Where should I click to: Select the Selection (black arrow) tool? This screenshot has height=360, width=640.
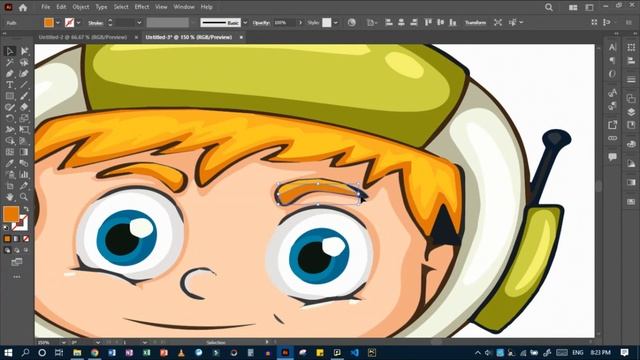[10, 51]
